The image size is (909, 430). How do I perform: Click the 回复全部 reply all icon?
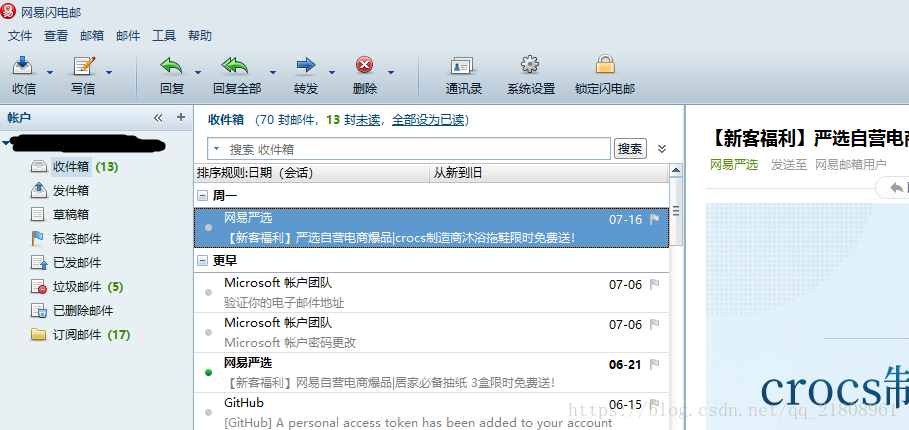point(235,65)
